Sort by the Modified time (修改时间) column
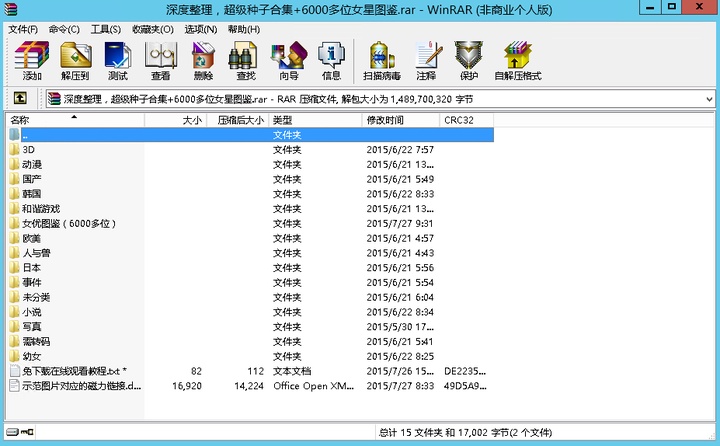 (x=399, y=120)
